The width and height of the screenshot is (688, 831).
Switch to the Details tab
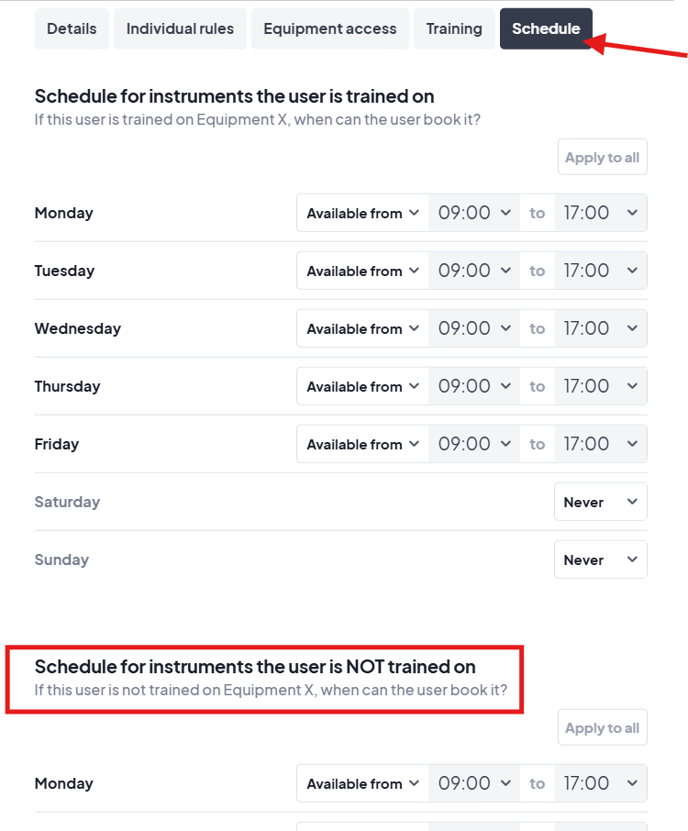[x=71, y=29]
